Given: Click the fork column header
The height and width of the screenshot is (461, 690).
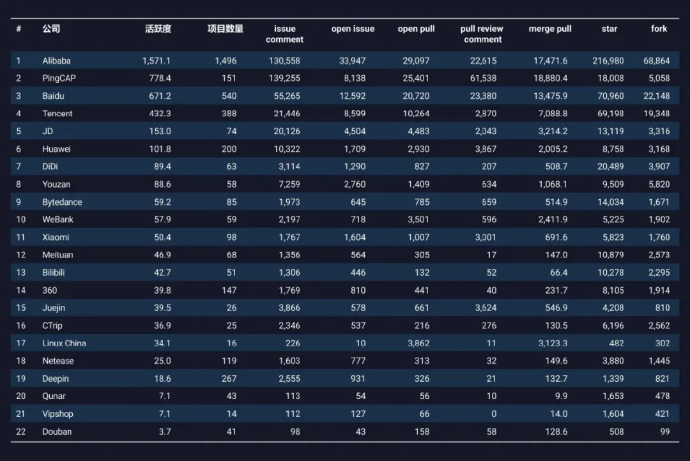Looking at the screenshot, I should (659, 29).
